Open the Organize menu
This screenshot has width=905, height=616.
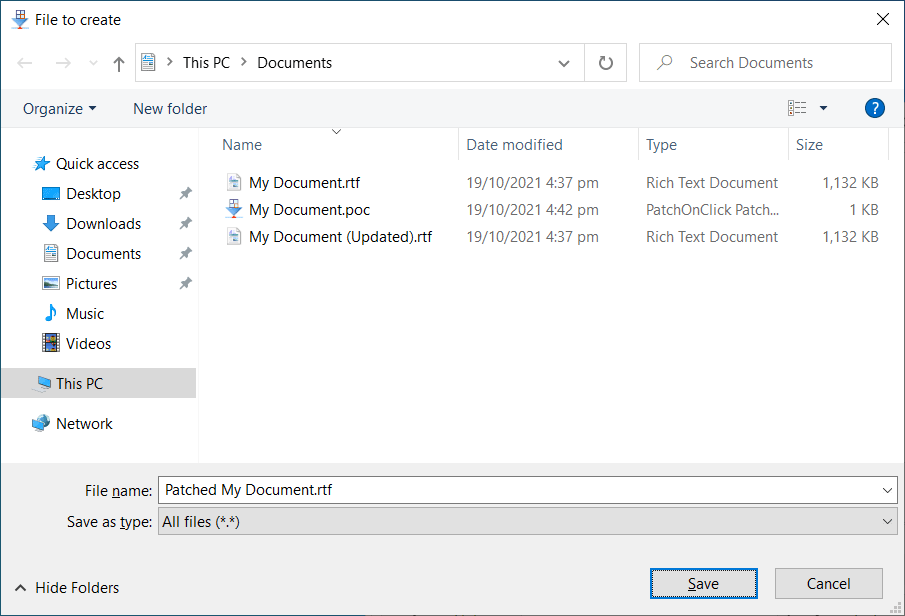[59, 109]
